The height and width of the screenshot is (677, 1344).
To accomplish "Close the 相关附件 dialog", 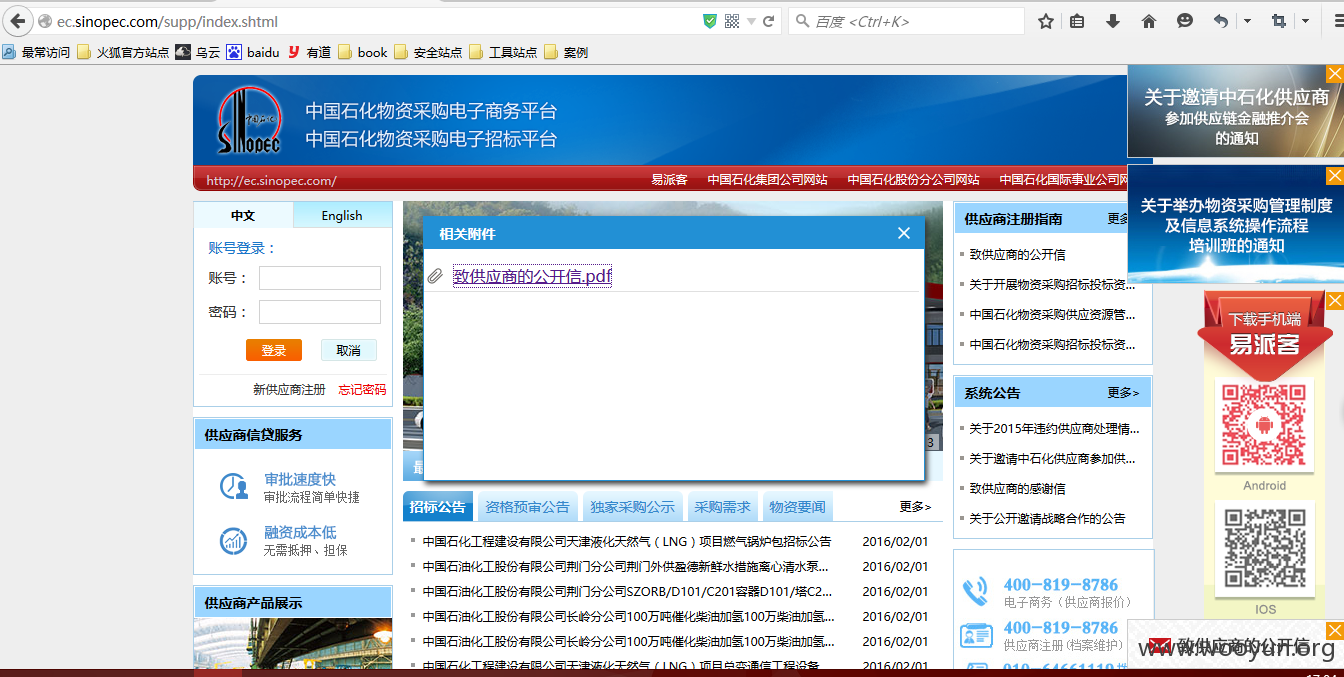I will [x=904, y=233].
